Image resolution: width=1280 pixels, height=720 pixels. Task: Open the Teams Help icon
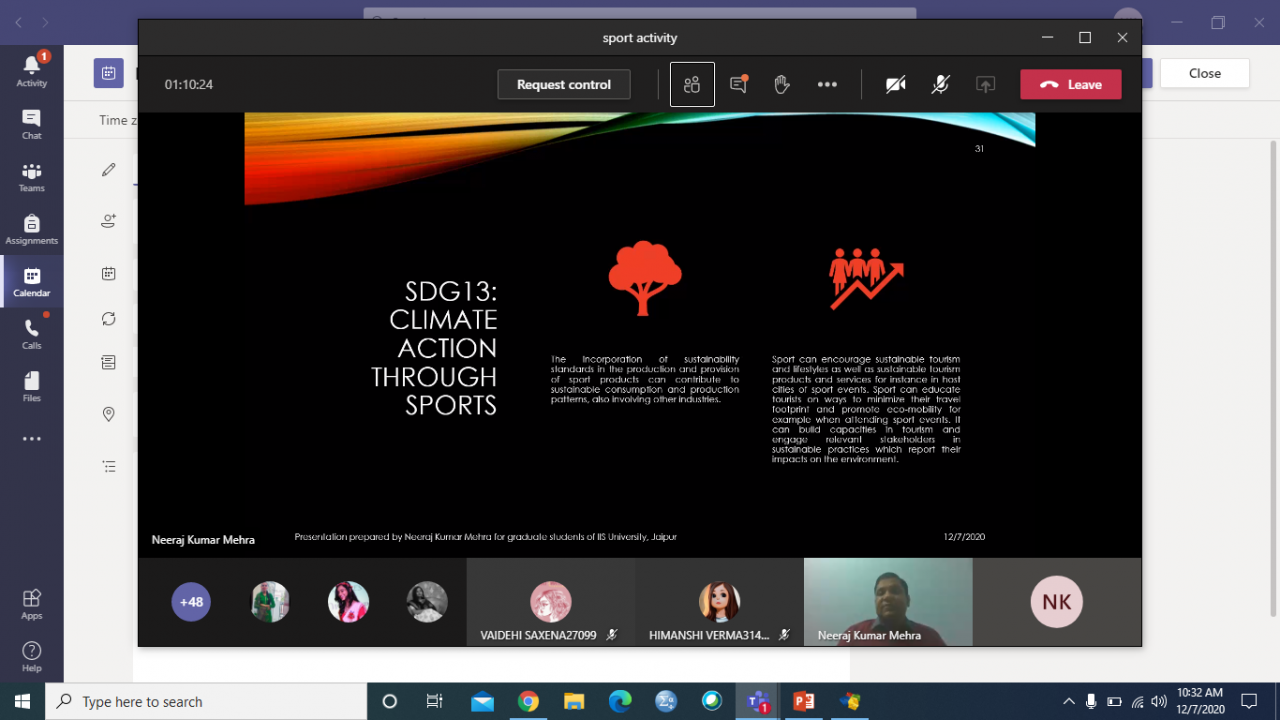(31, 656)
